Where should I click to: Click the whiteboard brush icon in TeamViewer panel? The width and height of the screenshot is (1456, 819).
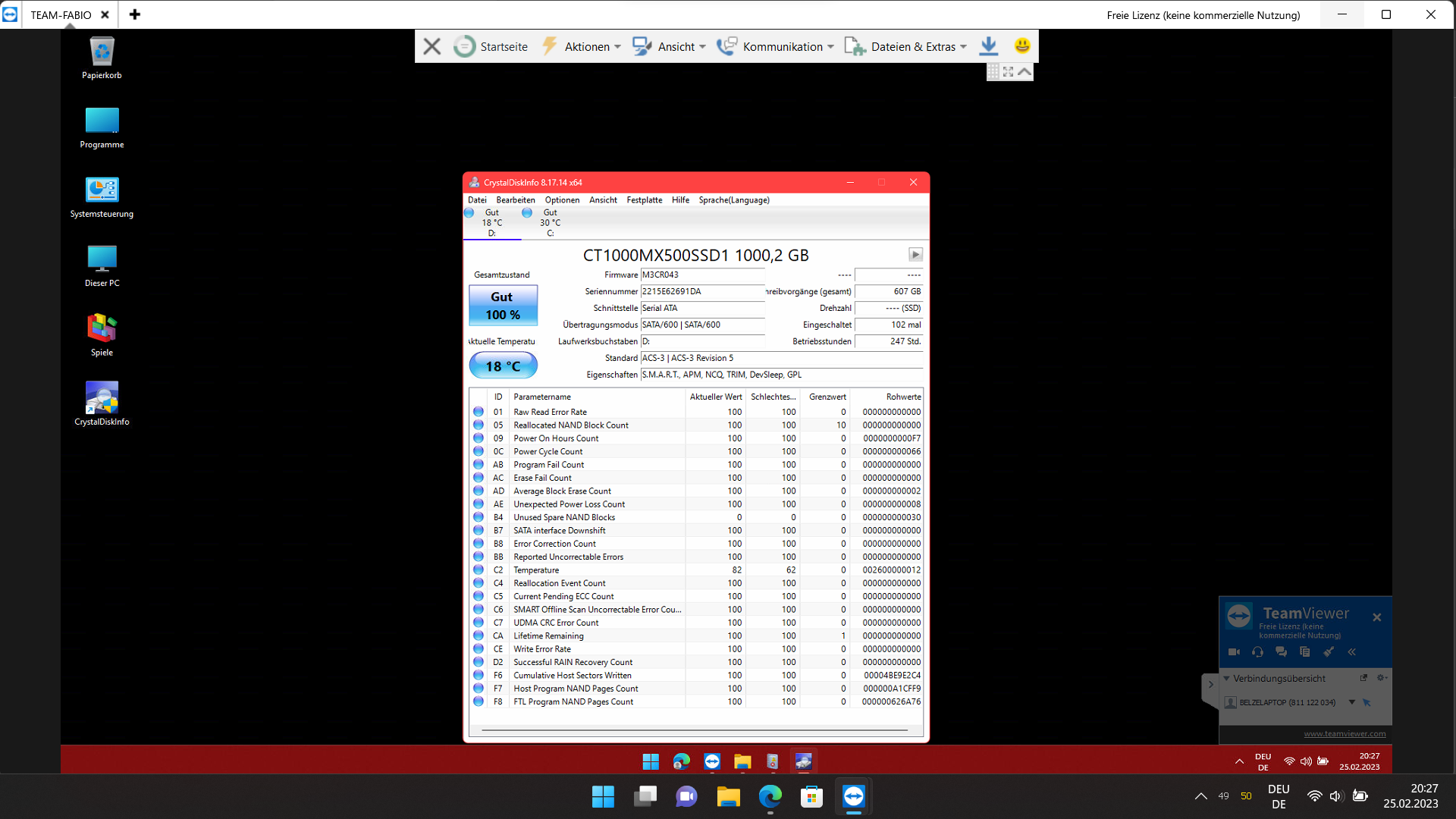1328,652
